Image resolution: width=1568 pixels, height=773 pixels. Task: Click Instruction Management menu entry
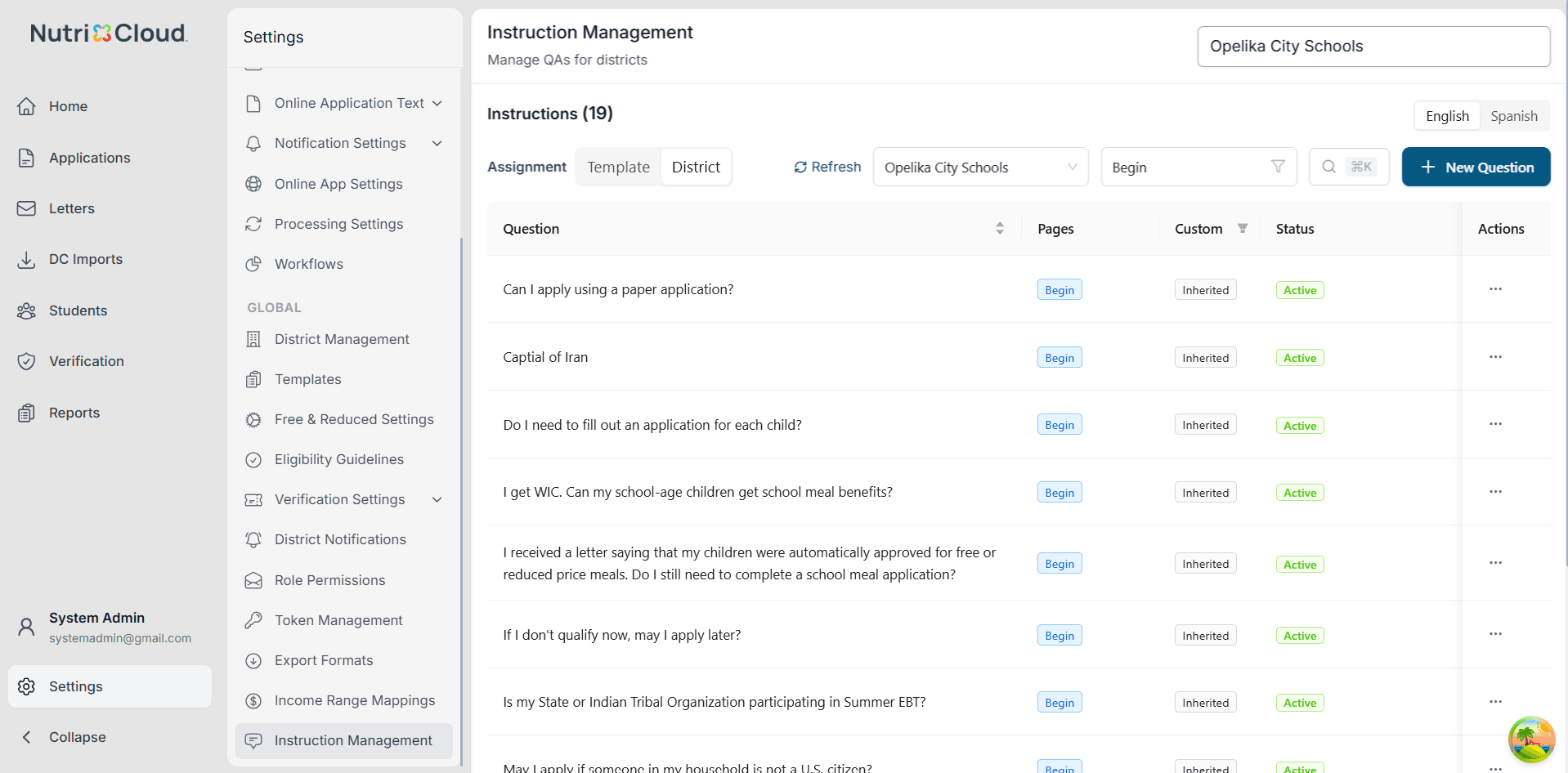[344, 740]
